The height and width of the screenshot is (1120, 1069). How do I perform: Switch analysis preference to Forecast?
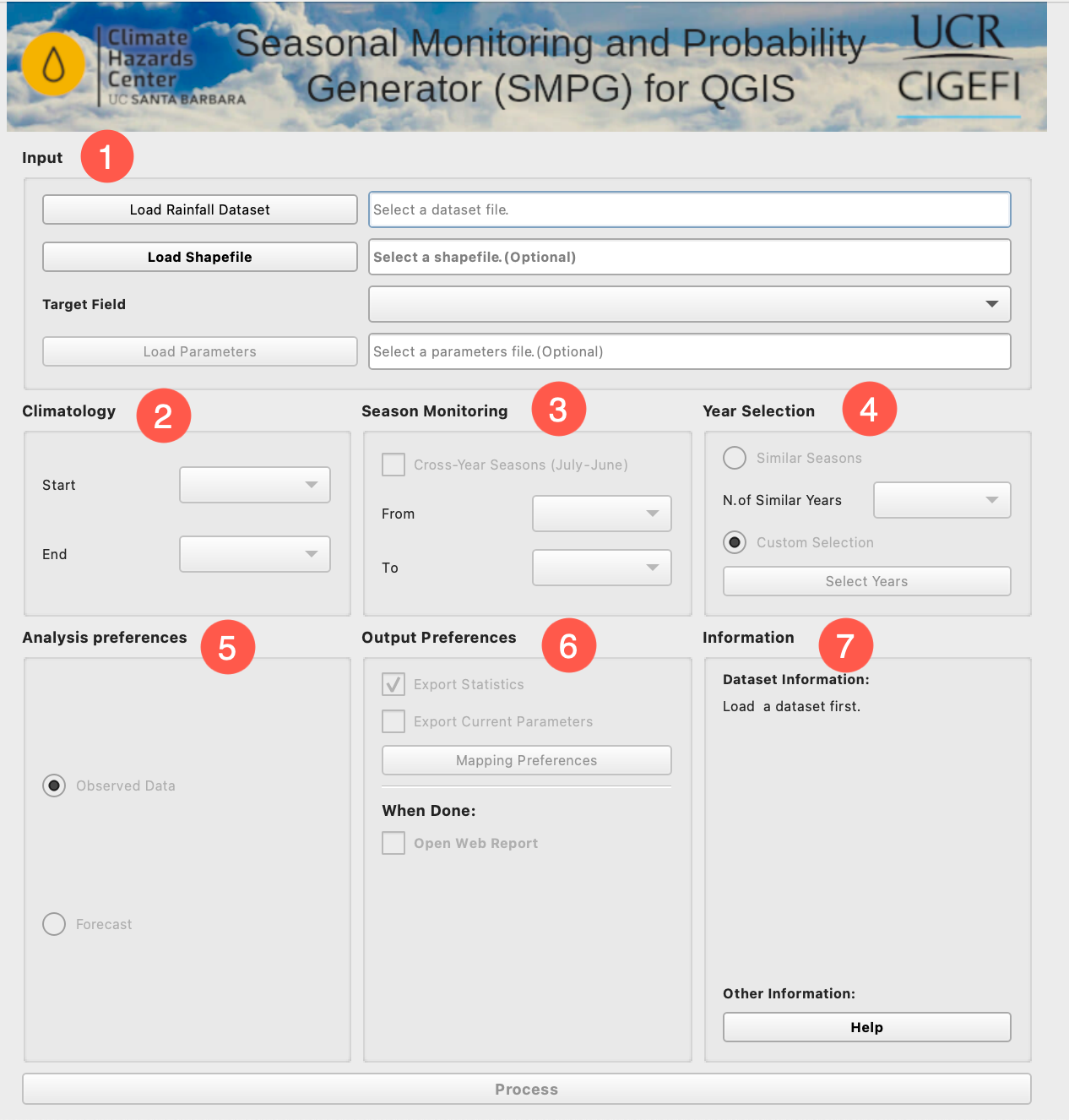click(x=54, y=924)
